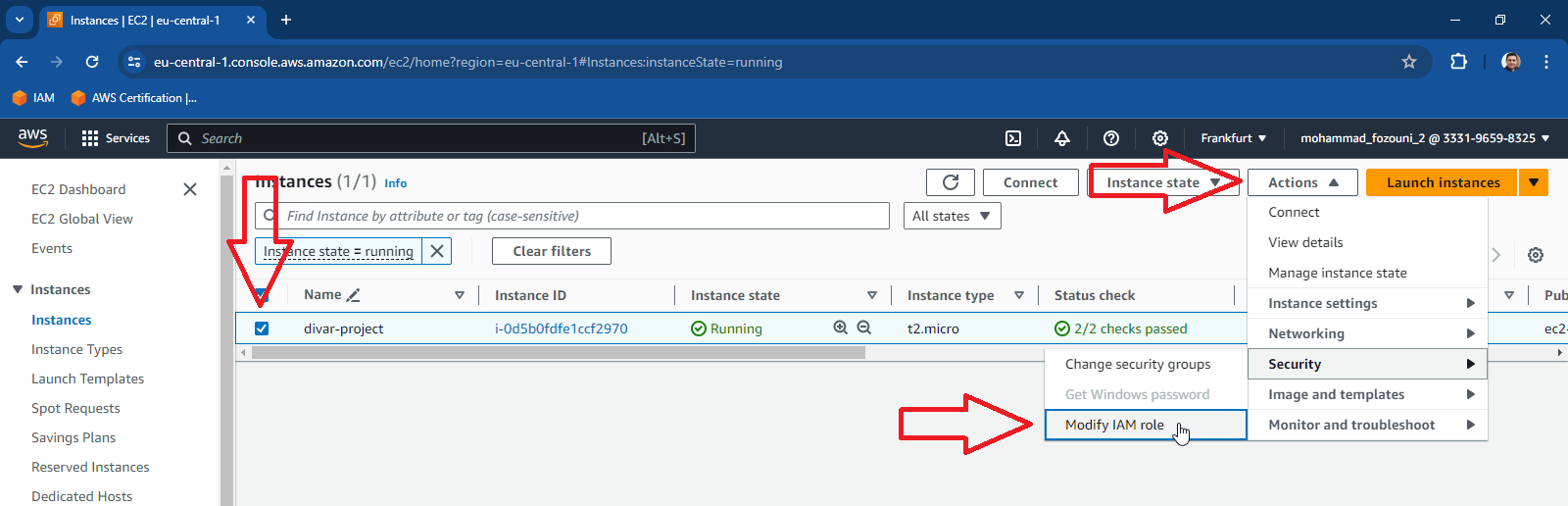Sort by the Instance type column arrow
Viewport: 1568px width, 506px height.
1019,295
